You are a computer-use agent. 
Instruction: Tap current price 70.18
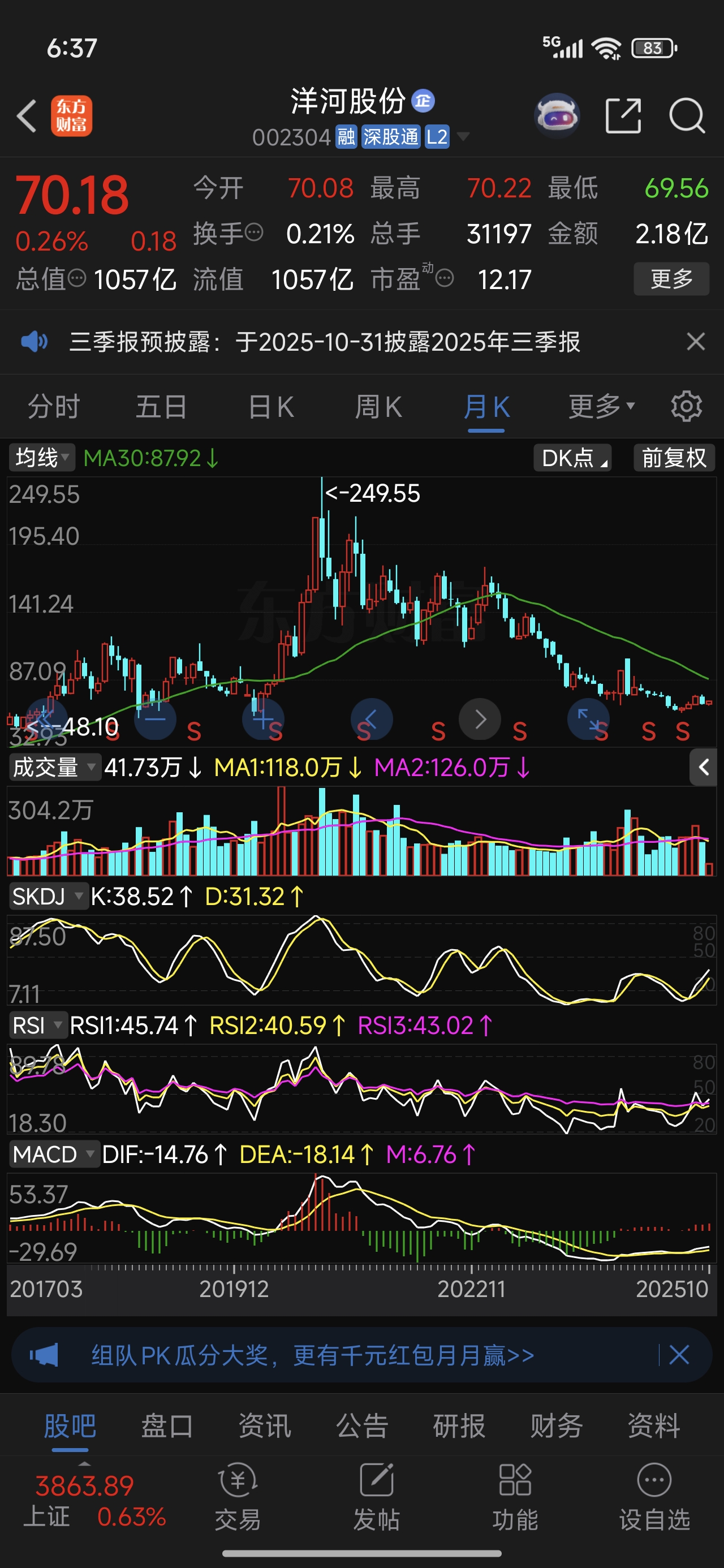72,195
